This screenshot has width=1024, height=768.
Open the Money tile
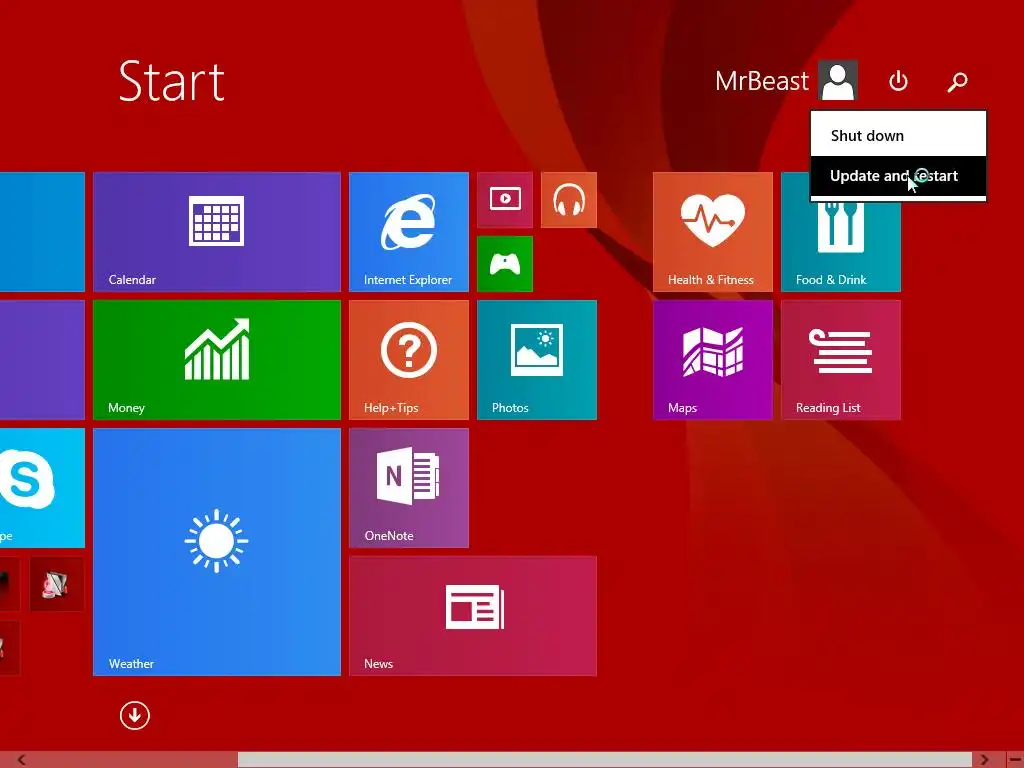(x=217, y=360)
